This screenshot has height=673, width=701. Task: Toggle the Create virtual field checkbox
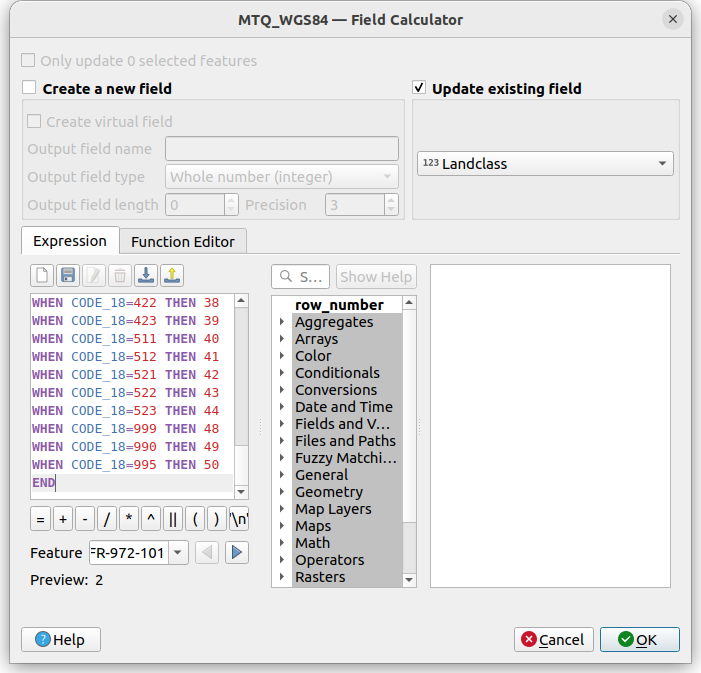click(x=34, y=121)
